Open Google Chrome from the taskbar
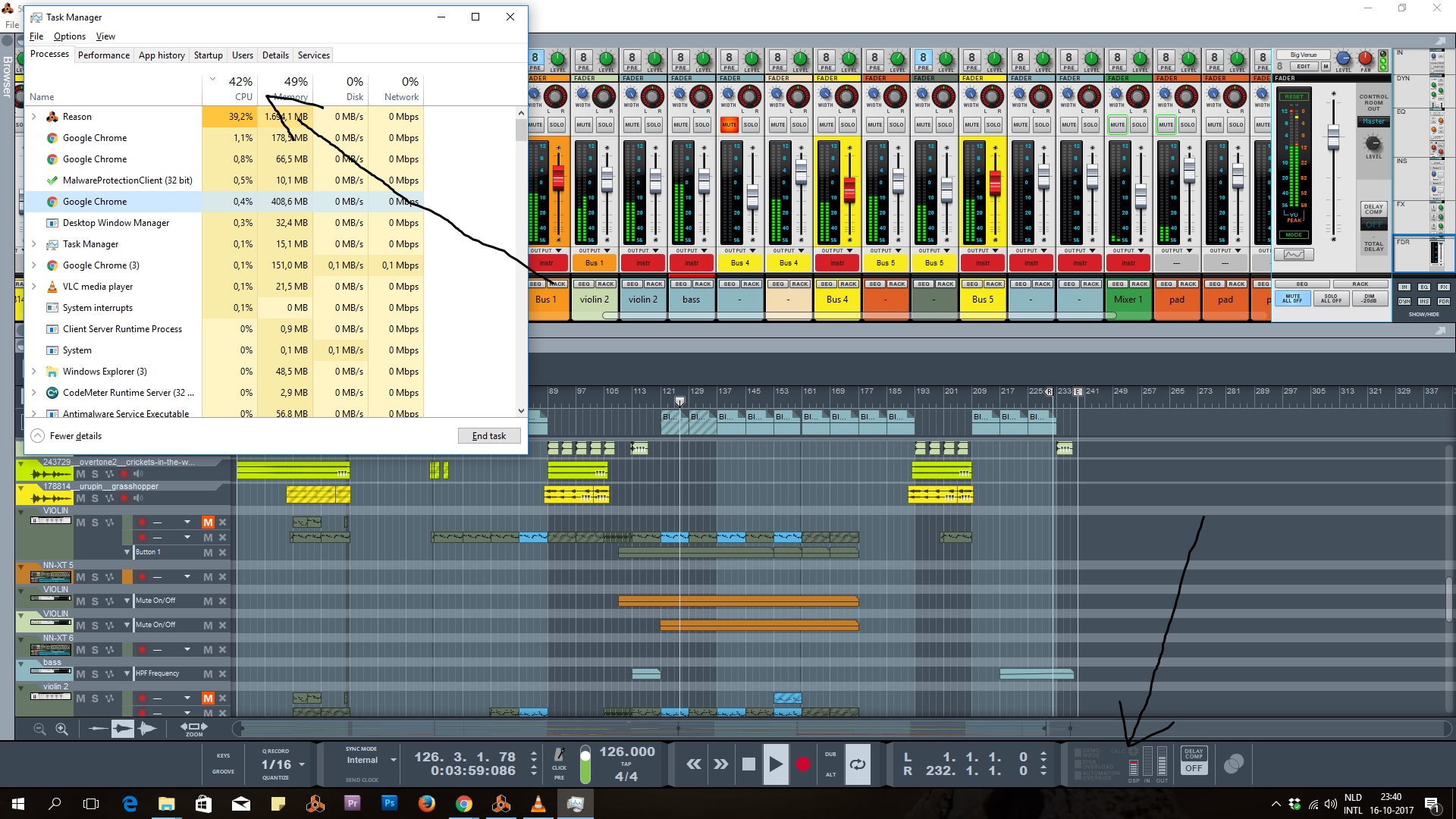This screenshot has height=819, width=1456. [x=463, y=803]
